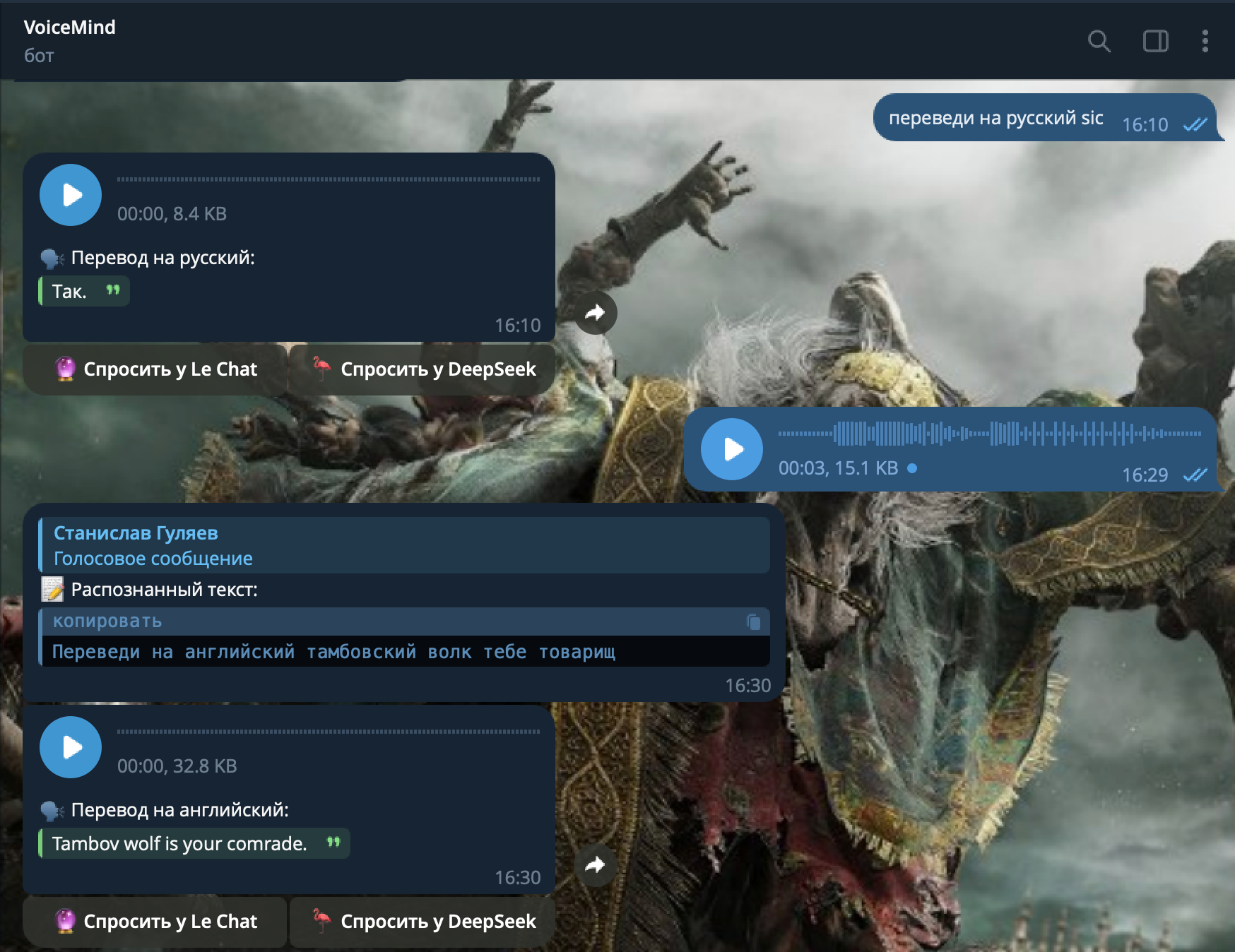Forward the 16:30 English translation message
This screenshot has width=1235, height=952.
pyautogui.click(x=596, y=865)
